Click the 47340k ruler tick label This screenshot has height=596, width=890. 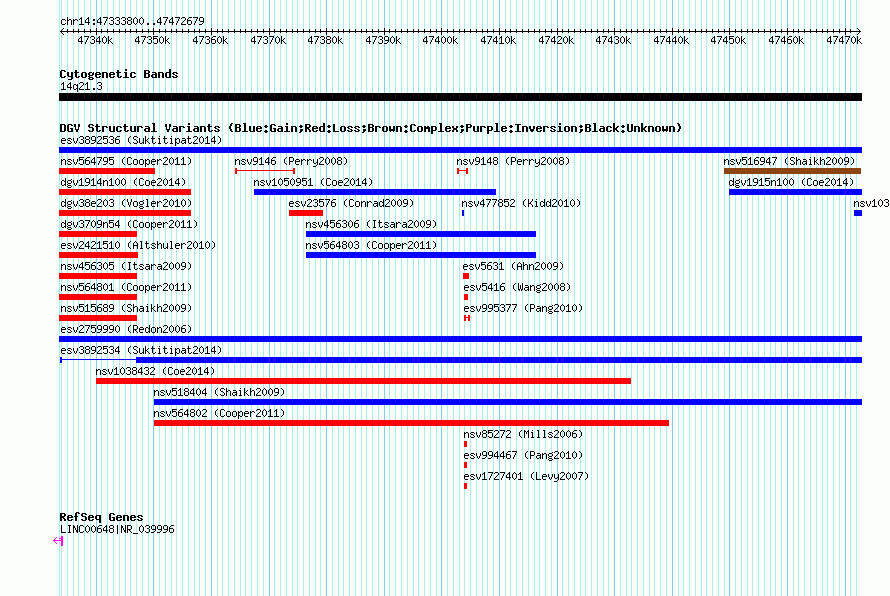coord(95,40)
